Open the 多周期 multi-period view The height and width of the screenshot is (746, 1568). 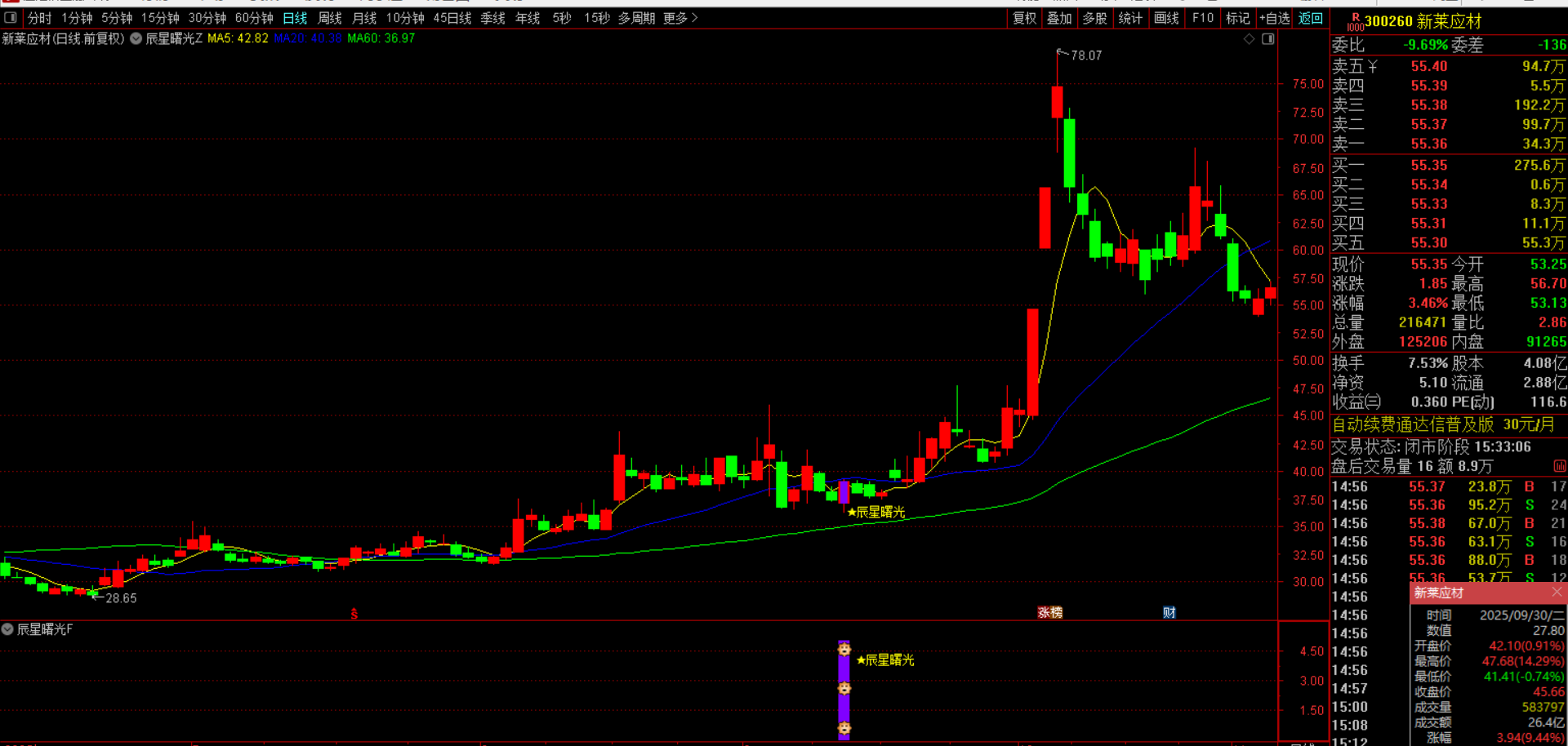pyautogui.click(x=636, y=18)
